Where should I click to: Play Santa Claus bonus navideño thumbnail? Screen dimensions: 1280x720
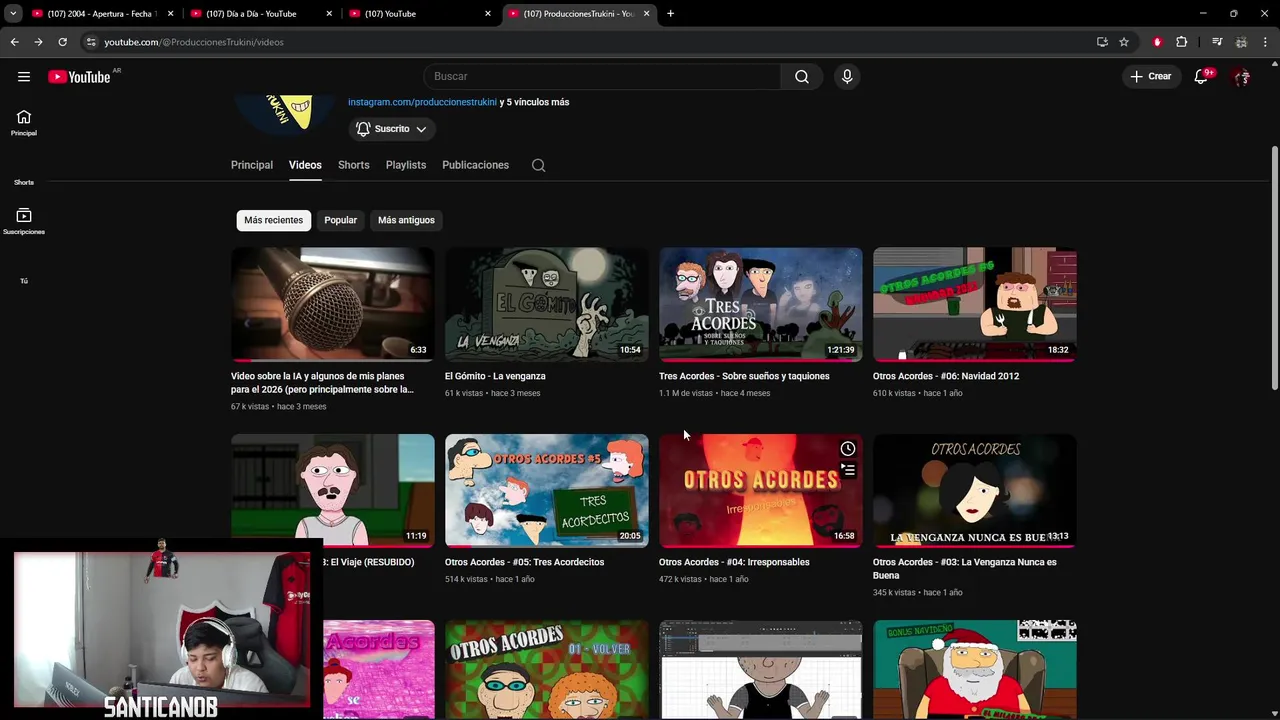[975, 669]
